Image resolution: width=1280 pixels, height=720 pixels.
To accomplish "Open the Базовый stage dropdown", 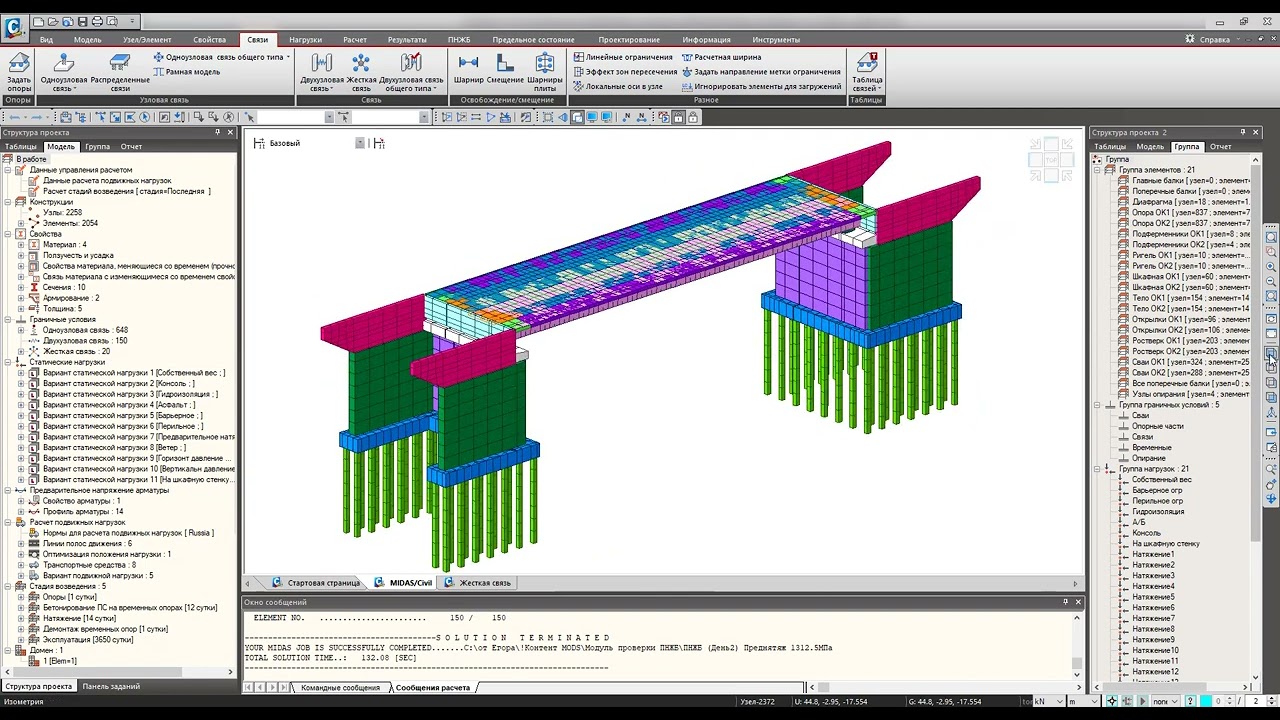I will 360,143.
